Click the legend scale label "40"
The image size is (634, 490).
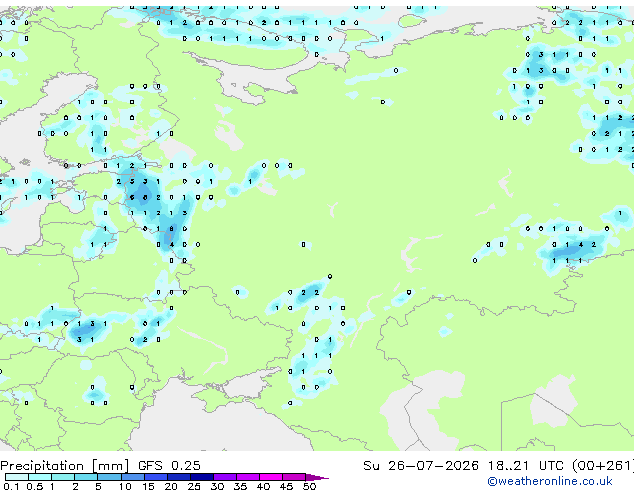(x=263, y=486)
